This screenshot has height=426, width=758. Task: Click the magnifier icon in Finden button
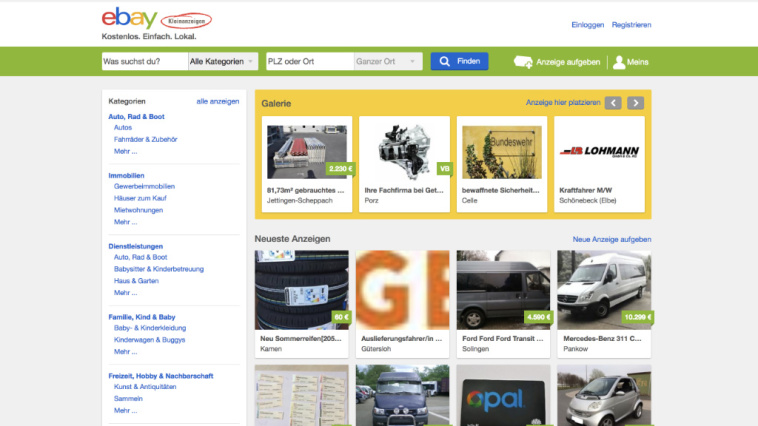click(444, 61)
